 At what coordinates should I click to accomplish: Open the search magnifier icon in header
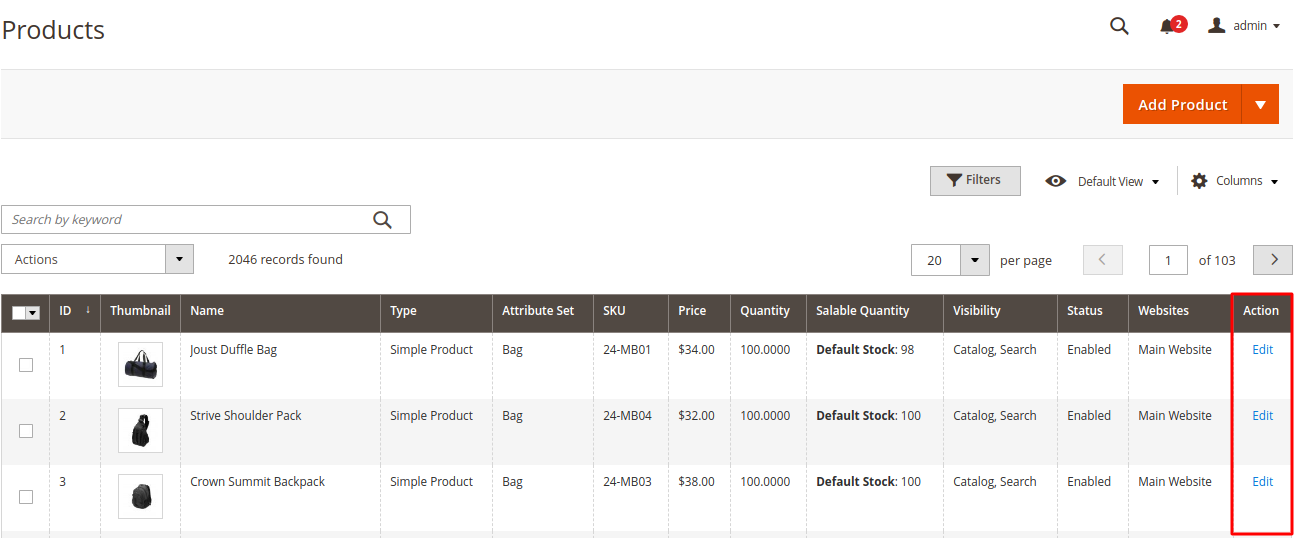1119,26
